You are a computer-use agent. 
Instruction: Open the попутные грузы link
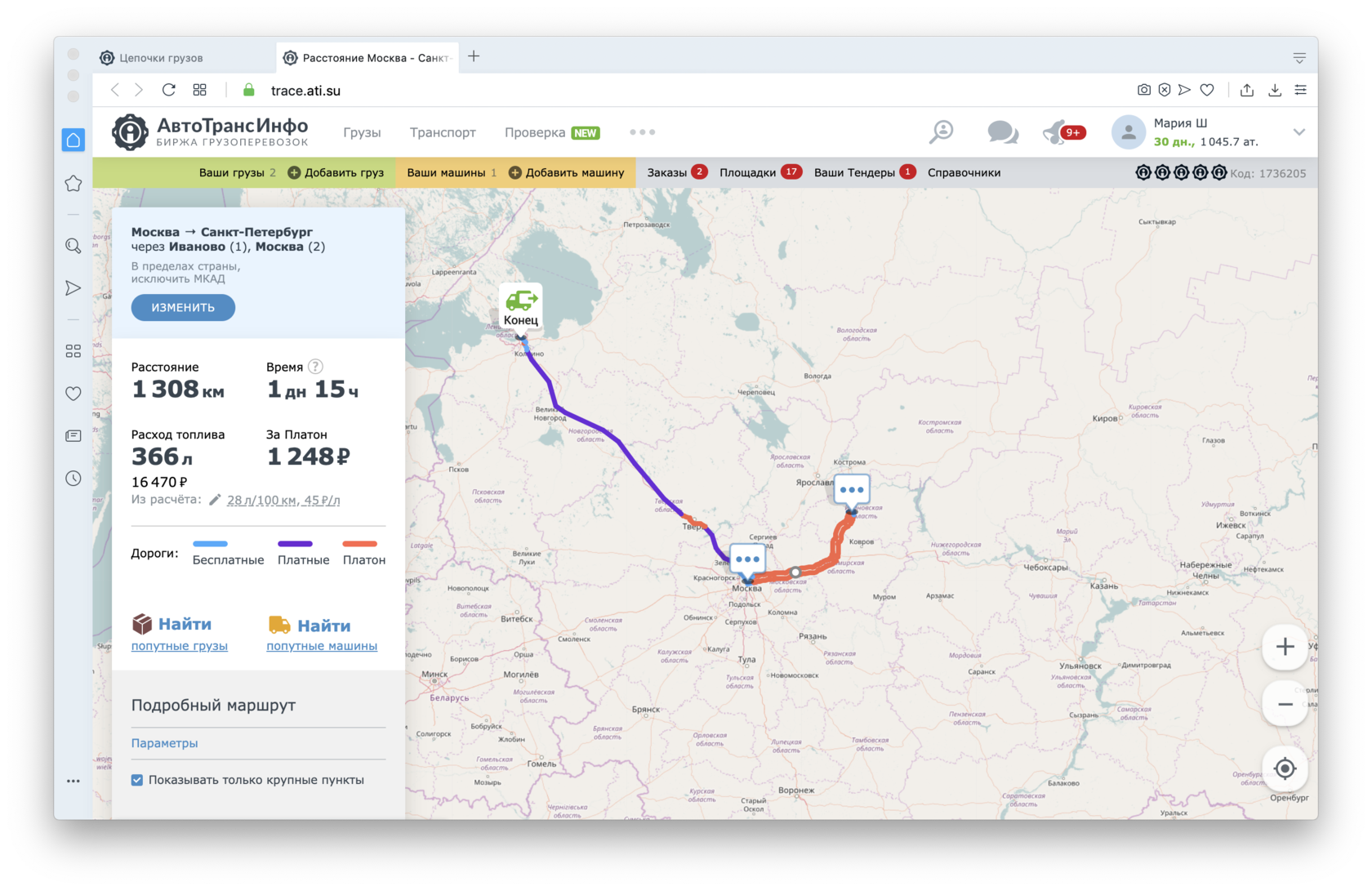click(x=180, y=646)
